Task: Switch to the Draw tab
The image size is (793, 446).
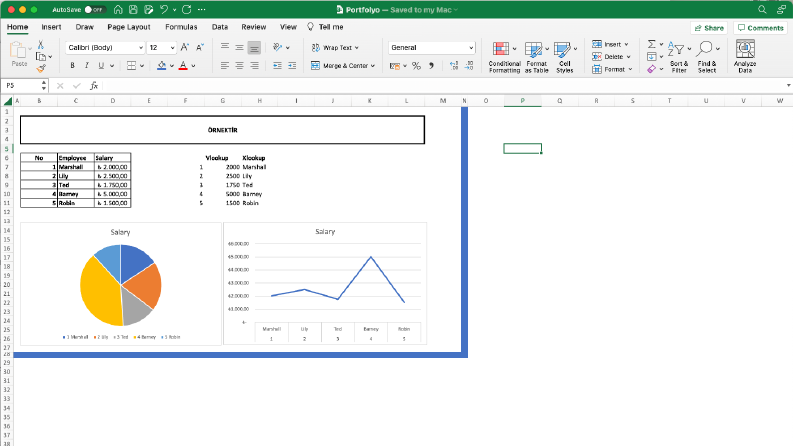Action: [84, 27]
